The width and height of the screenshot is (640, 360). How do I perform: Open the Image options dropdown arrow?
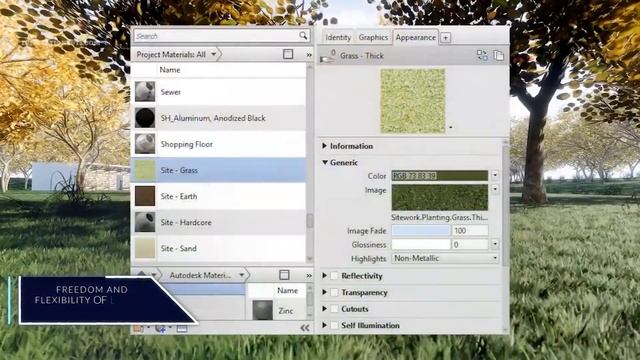[x=495, y=189]
